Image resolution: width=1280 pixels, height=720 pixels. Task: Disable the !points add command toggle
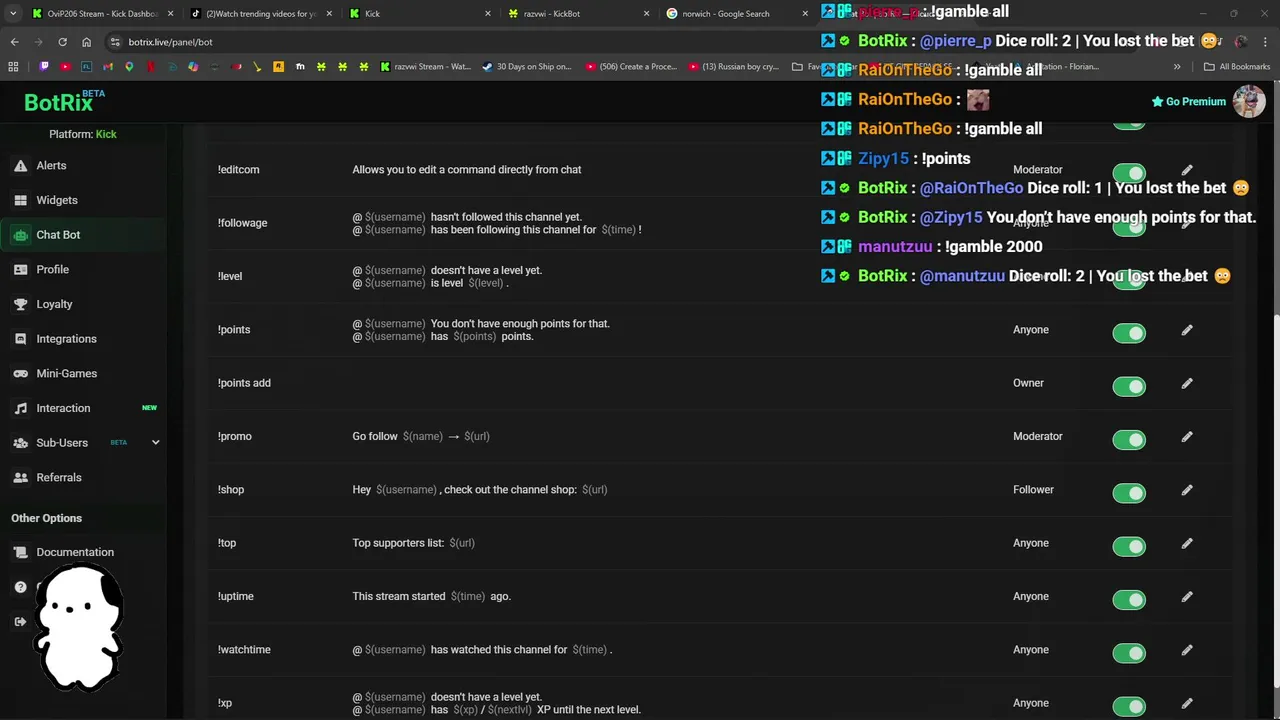[1129, 386]
